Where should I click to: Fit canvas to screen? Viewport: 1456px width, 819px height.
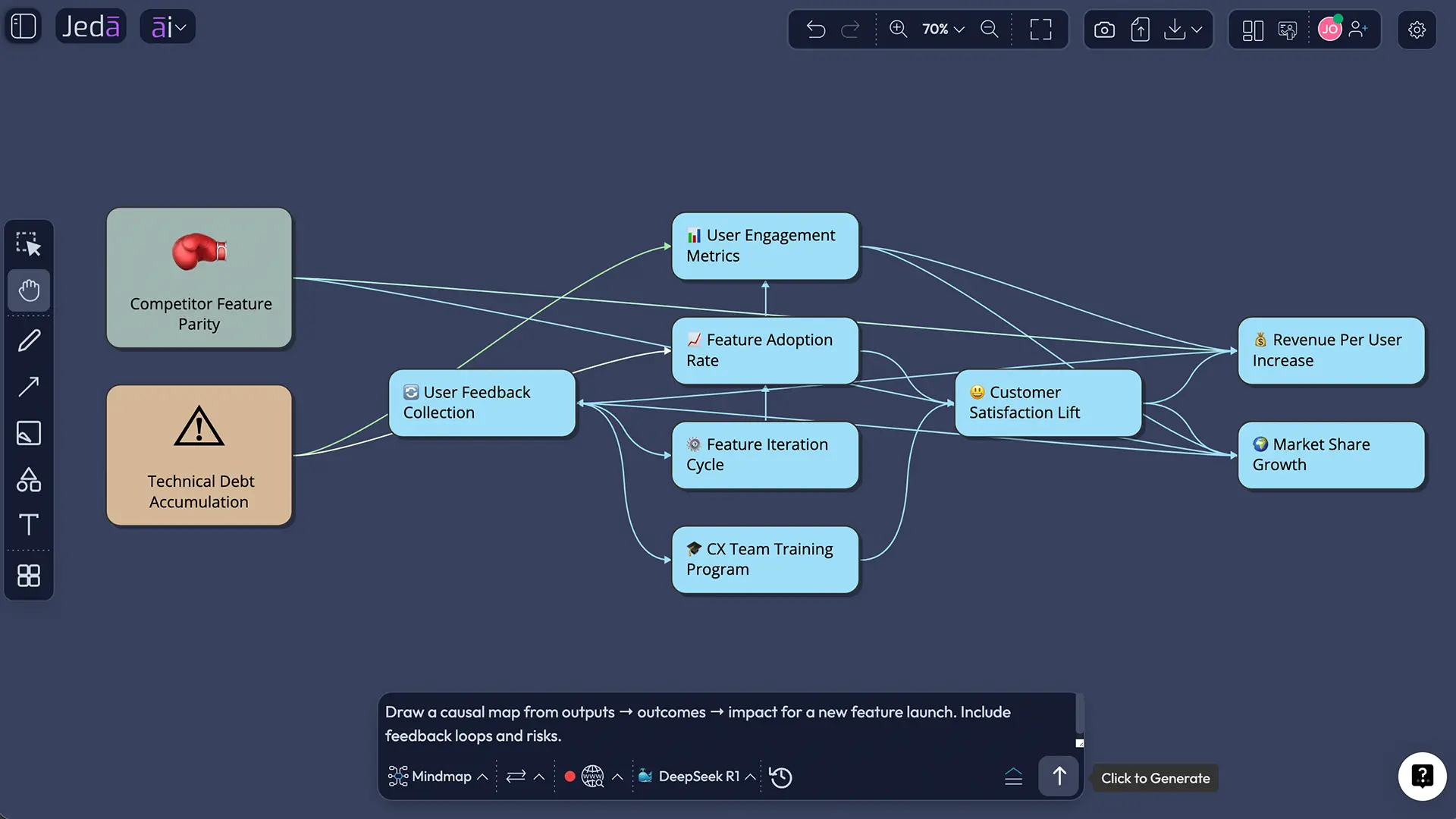pyautogui.click(x=1040, y=30)
